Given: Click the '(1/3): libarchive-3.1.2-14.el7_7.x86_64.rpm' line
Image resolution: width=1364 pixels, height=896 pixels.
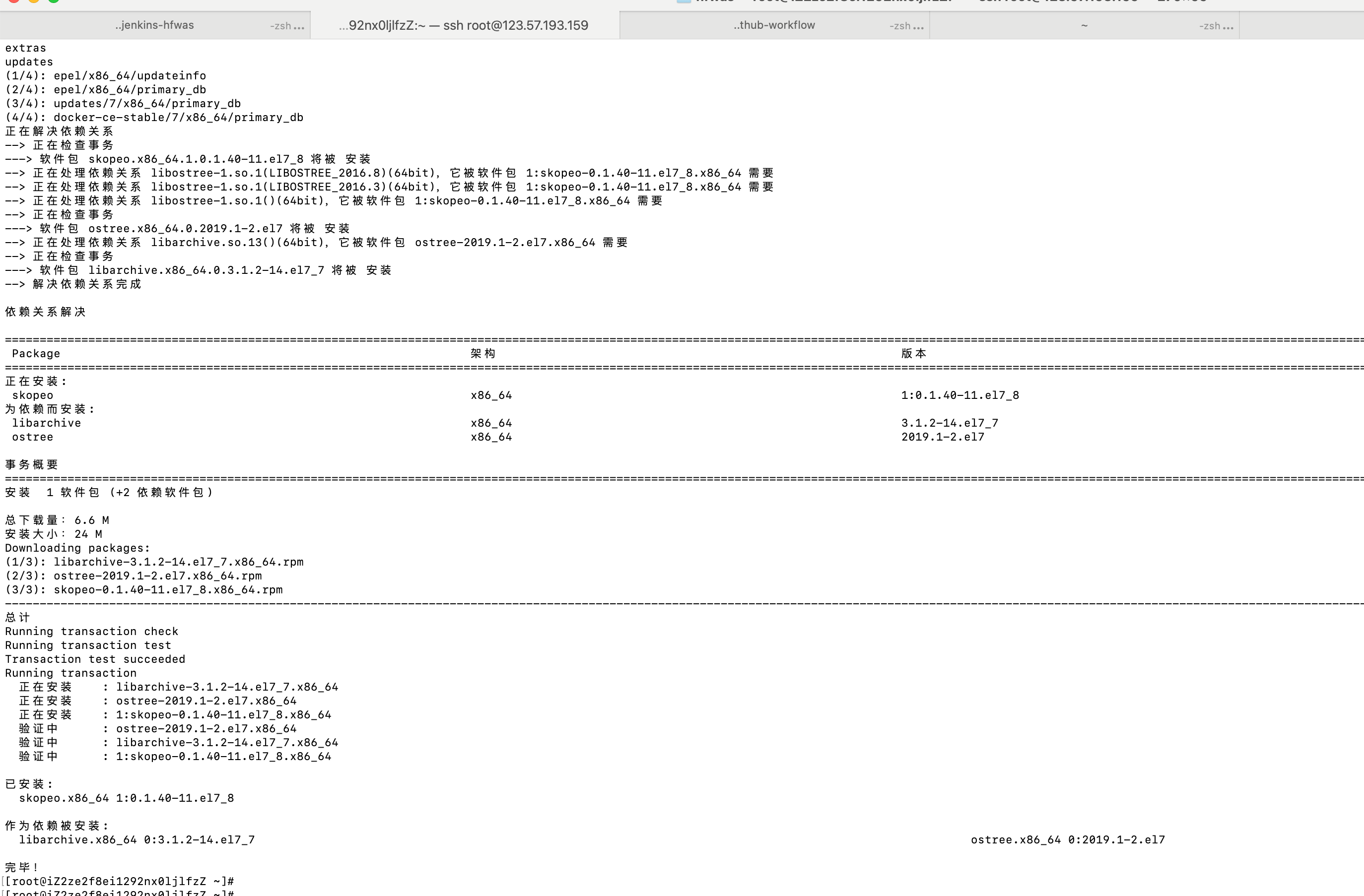Looking at the screenshot, I should pos(154,562).
